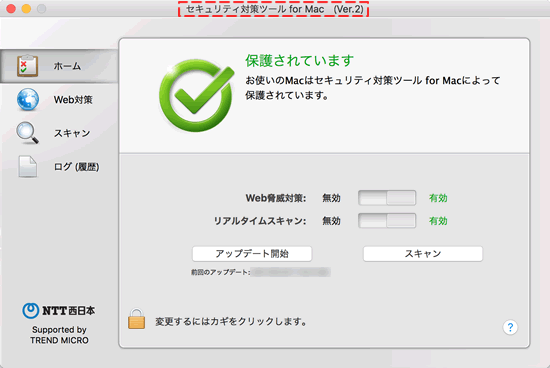Click the padlock icon to allow changes

pos(136,319)
